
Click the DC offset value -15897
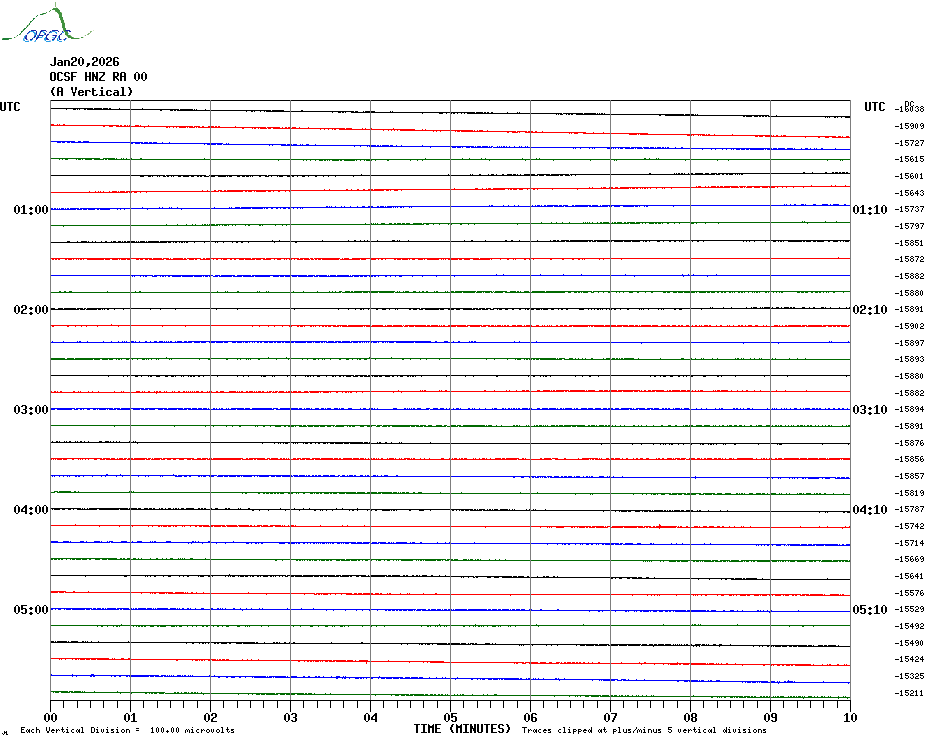pyautogui.click(x=909, y=343)
